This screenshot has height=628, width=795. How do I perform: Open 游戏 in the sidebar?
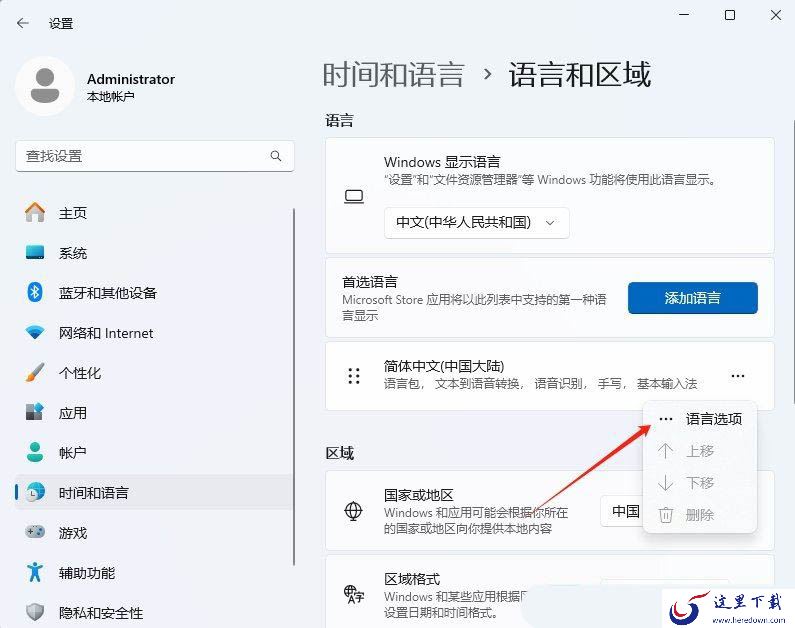154,532
